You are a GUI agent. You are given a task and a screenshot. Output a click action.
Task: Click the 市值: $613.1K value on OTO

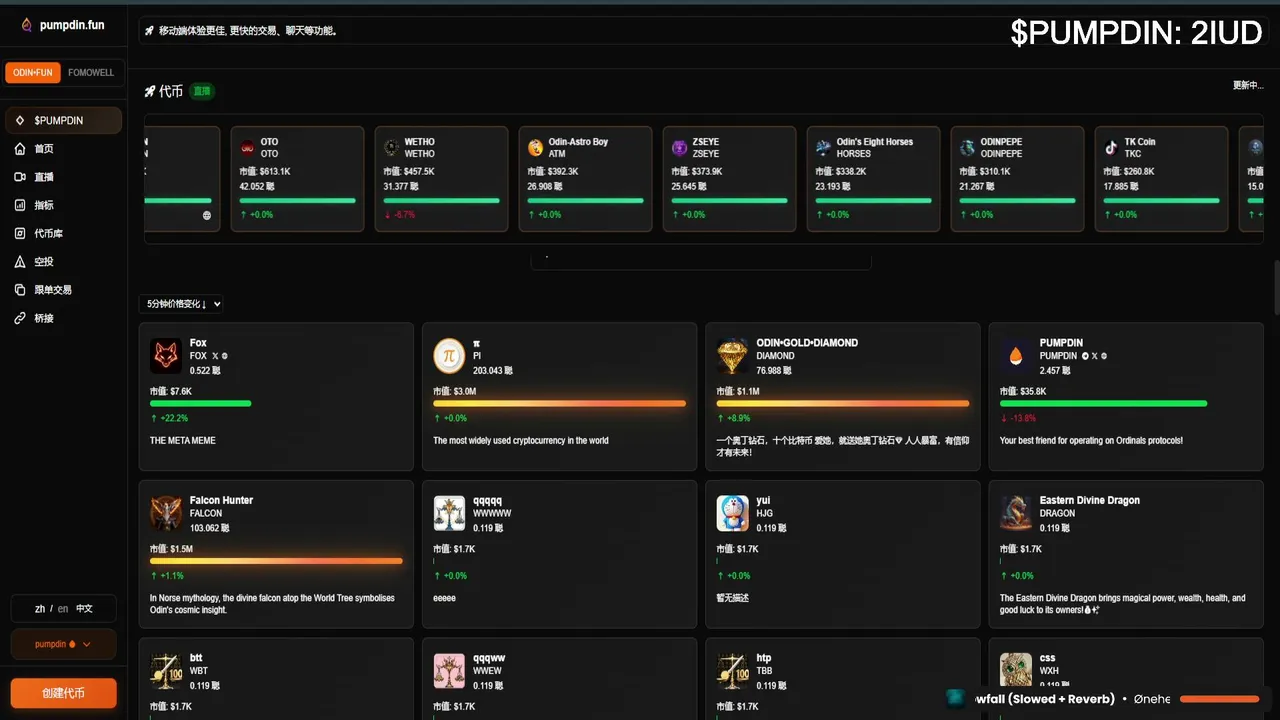coord(265,172)
